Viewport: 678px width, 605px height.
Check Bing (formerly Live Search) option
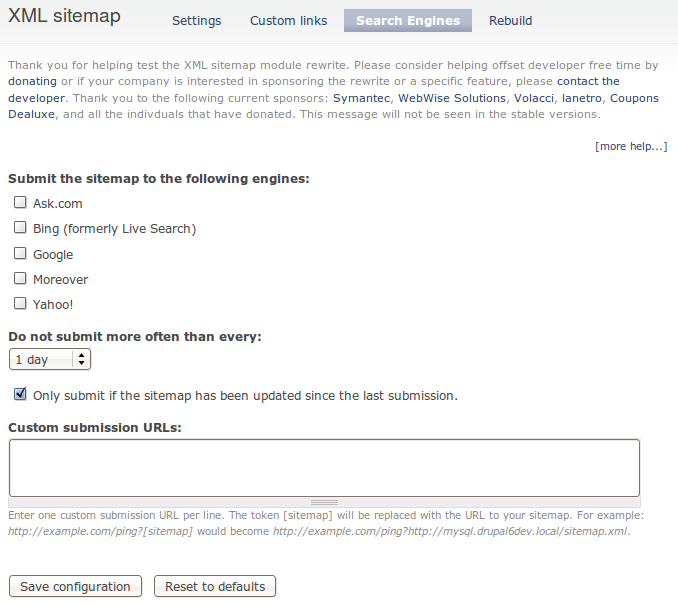[20, 227]
